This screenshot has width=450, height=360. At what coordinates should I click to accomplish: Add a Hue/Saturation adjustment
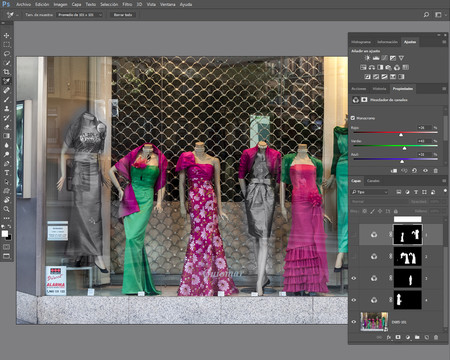[x=363, y=67]
